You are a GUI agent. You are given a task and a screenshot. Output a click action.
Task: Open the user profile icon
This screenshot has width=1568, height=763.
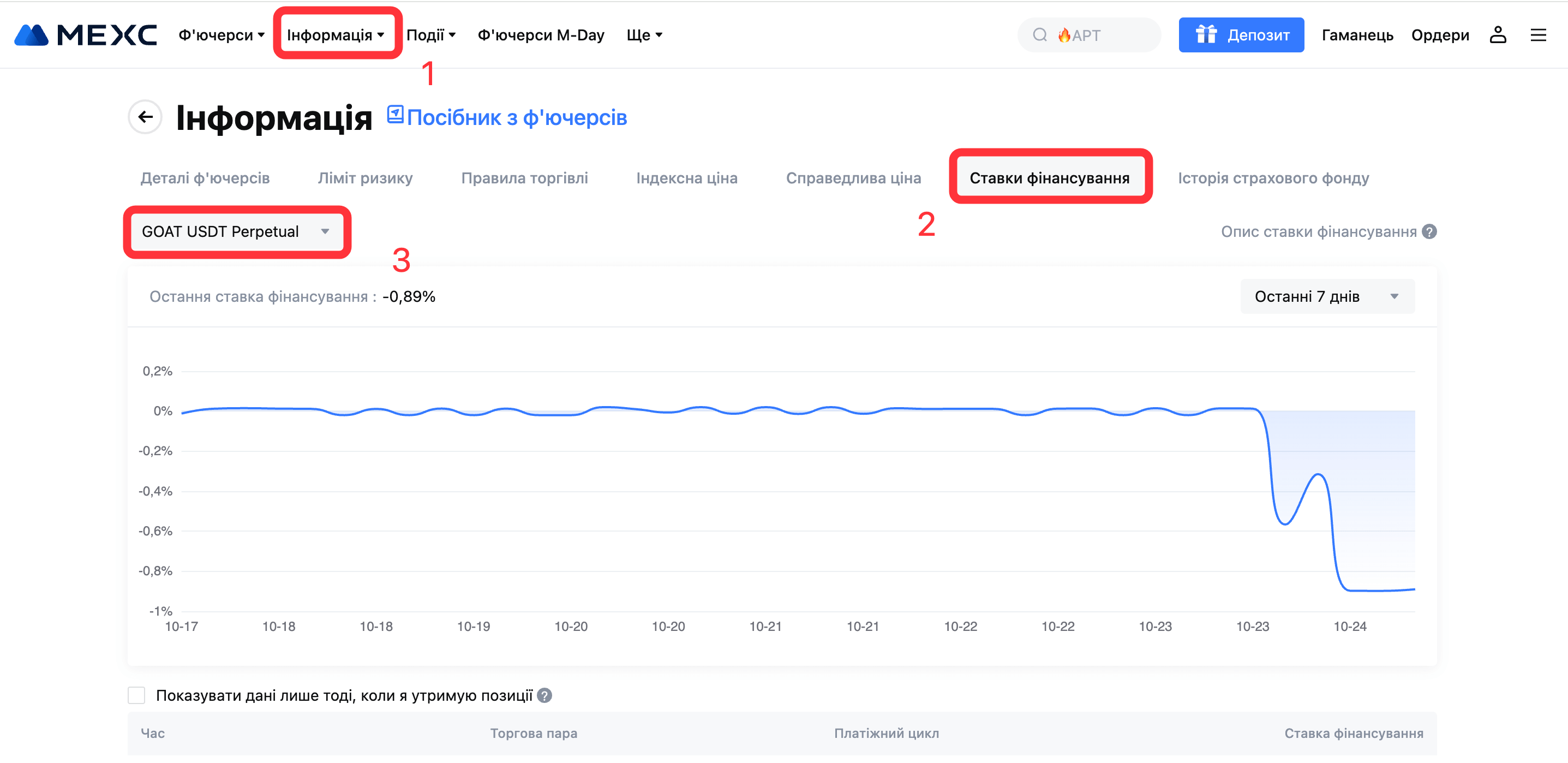1498,35
